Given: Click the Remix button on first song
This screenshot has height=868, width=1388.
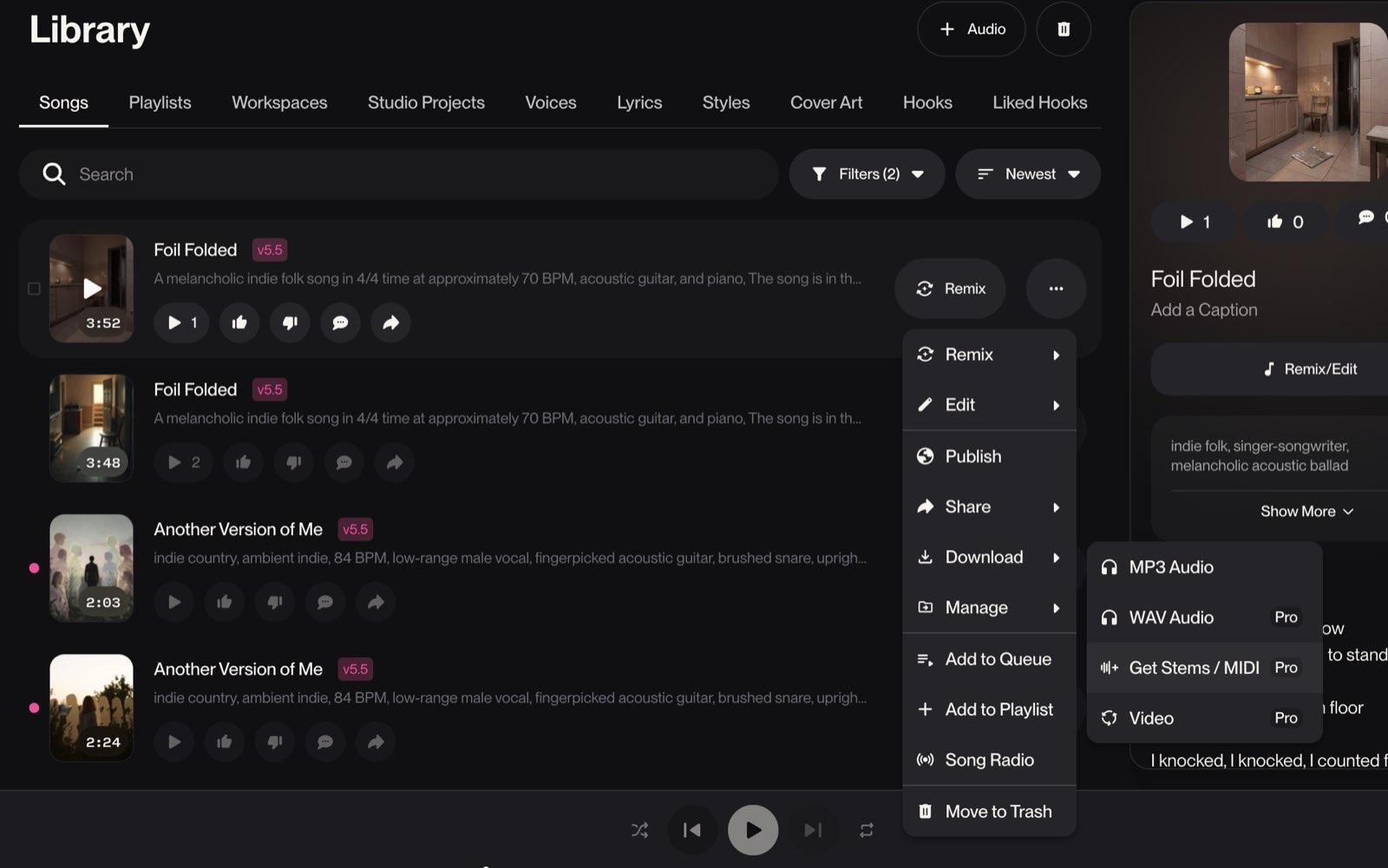Looking at the screenshot, I should [x=950, y=289].
